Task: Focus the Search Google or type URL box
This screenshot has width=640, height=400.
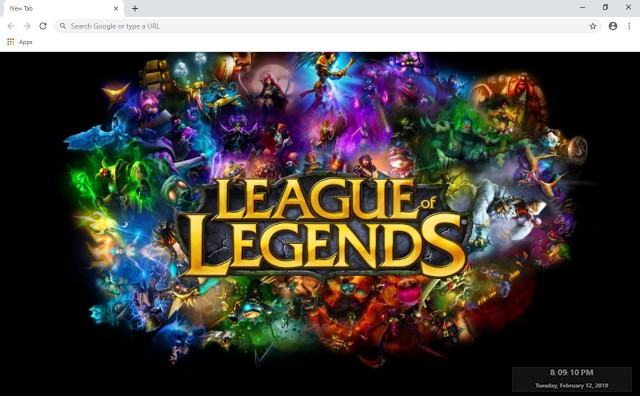Action: (328, 26)
